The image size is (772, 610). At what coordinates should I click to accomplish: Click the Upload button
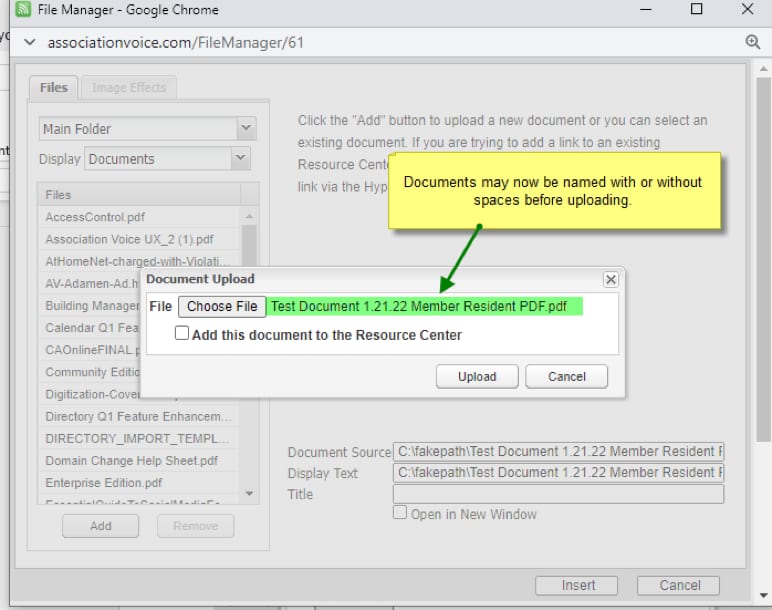point(477,377)
